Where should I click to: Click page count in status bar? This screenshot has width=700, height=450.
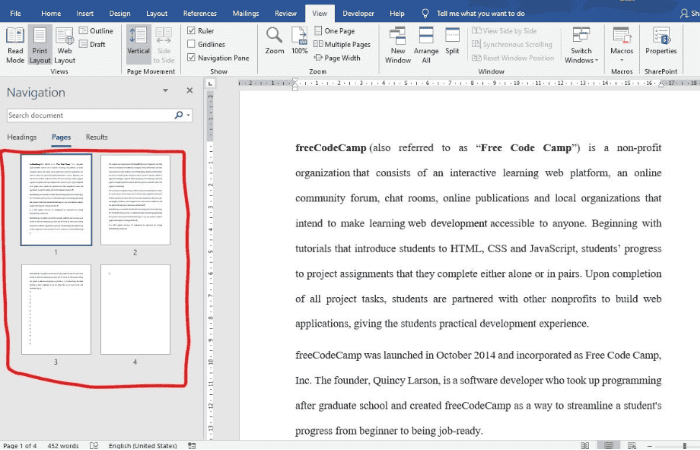pyautogui.click(x=20, y=446)
